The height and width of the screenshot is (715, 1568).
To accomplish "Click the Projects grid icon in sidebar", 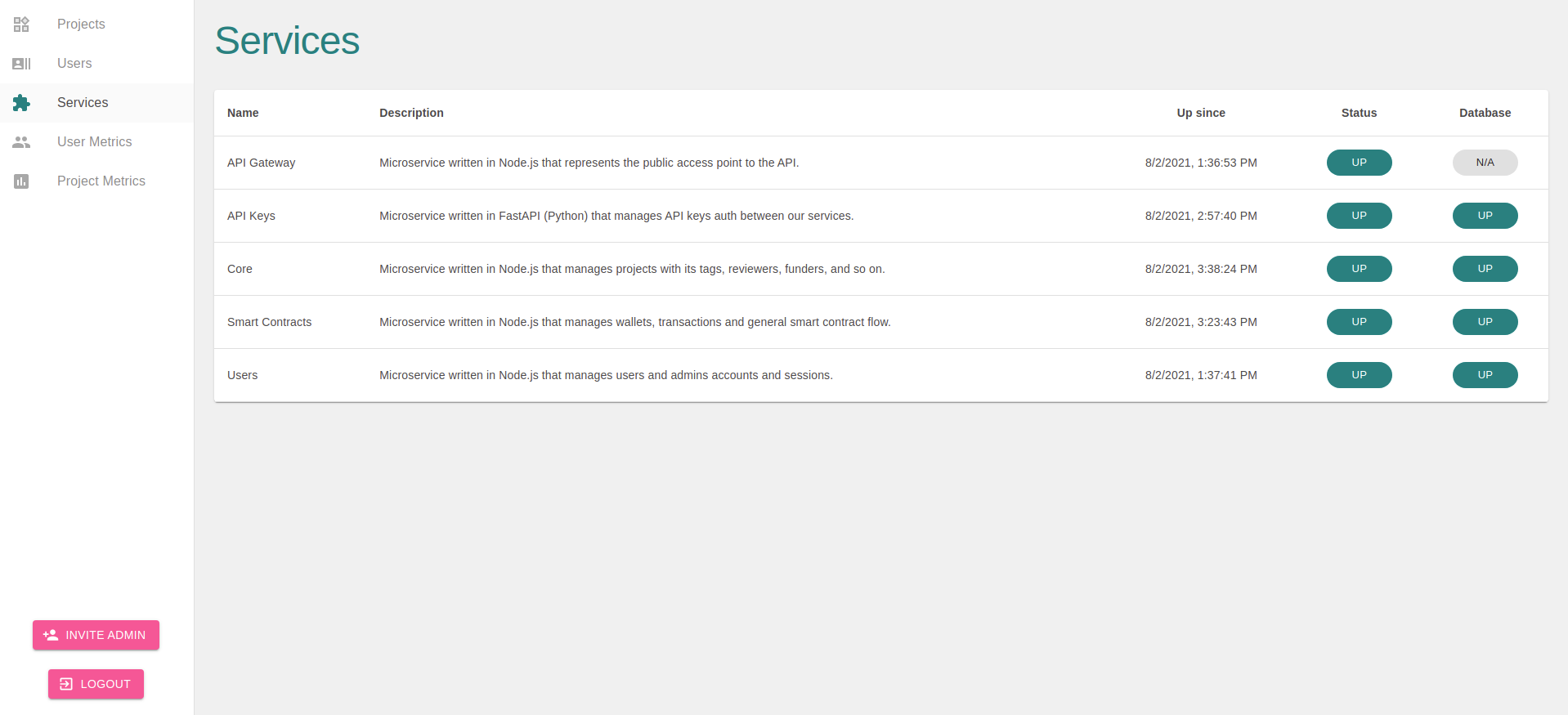I will coord(21,25).
